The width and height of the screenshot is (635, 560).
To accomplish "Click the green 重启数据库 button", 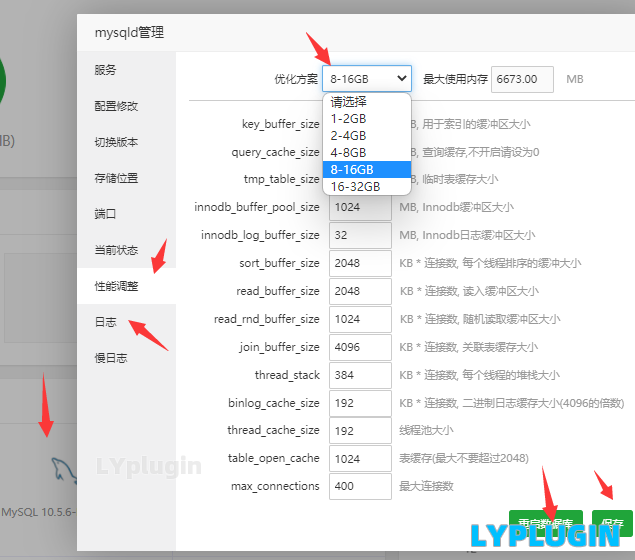I will click(546, 523).
